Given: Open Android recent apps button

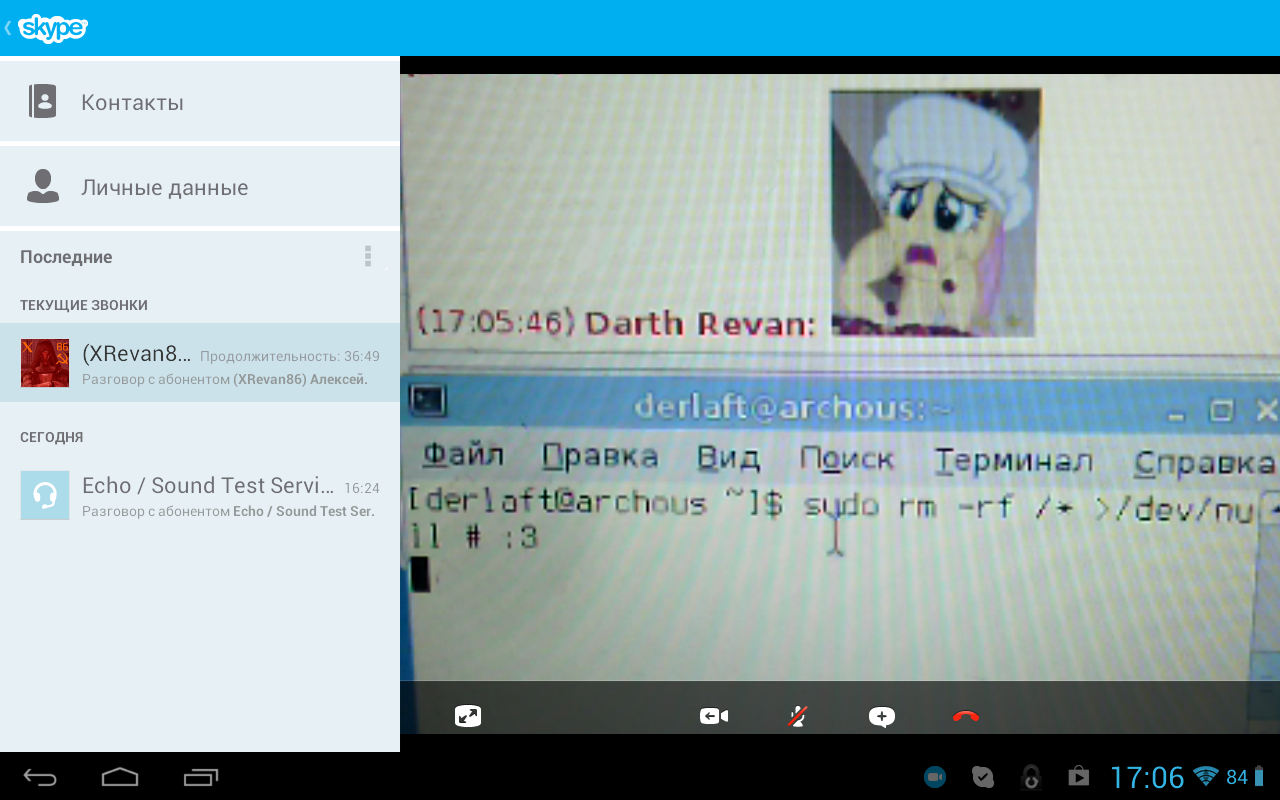Looking at the screenshot, I should [201, 777].
